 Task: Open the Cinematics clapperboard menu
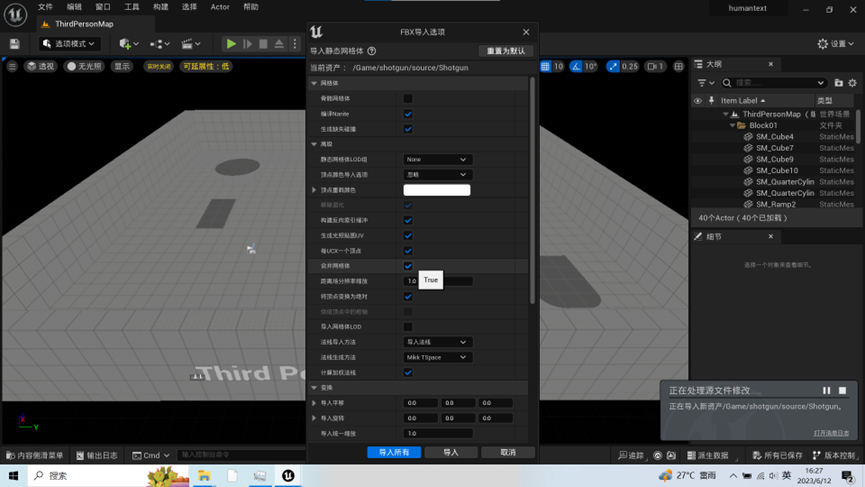tap(191, 44)
